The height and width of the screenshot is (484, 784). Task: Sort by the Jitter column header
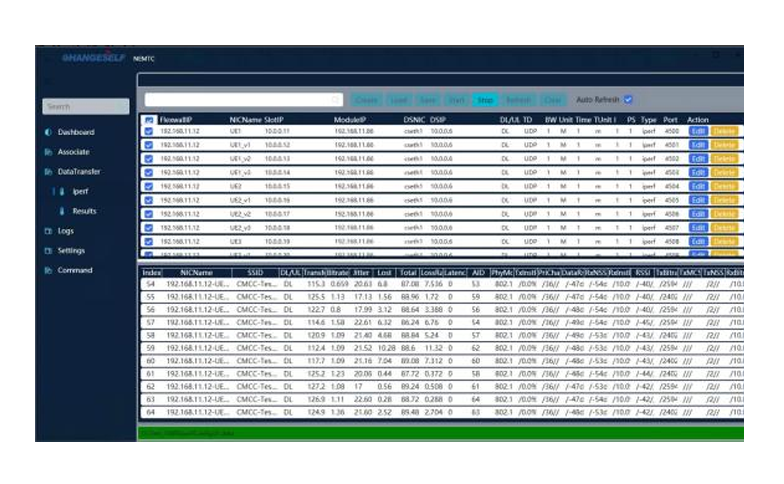(360, 272)
